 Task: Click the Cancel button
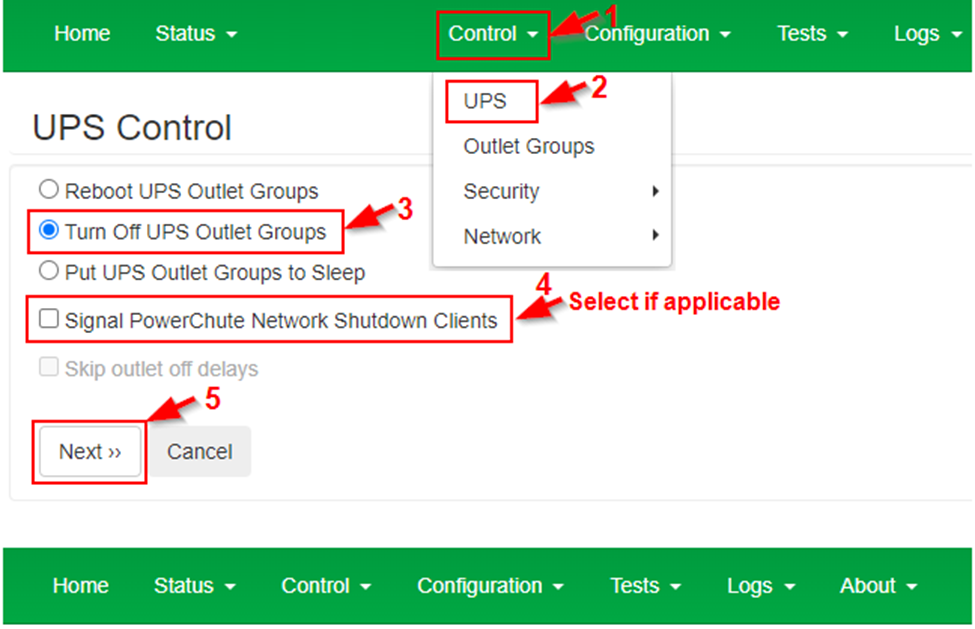coord(200,452)
